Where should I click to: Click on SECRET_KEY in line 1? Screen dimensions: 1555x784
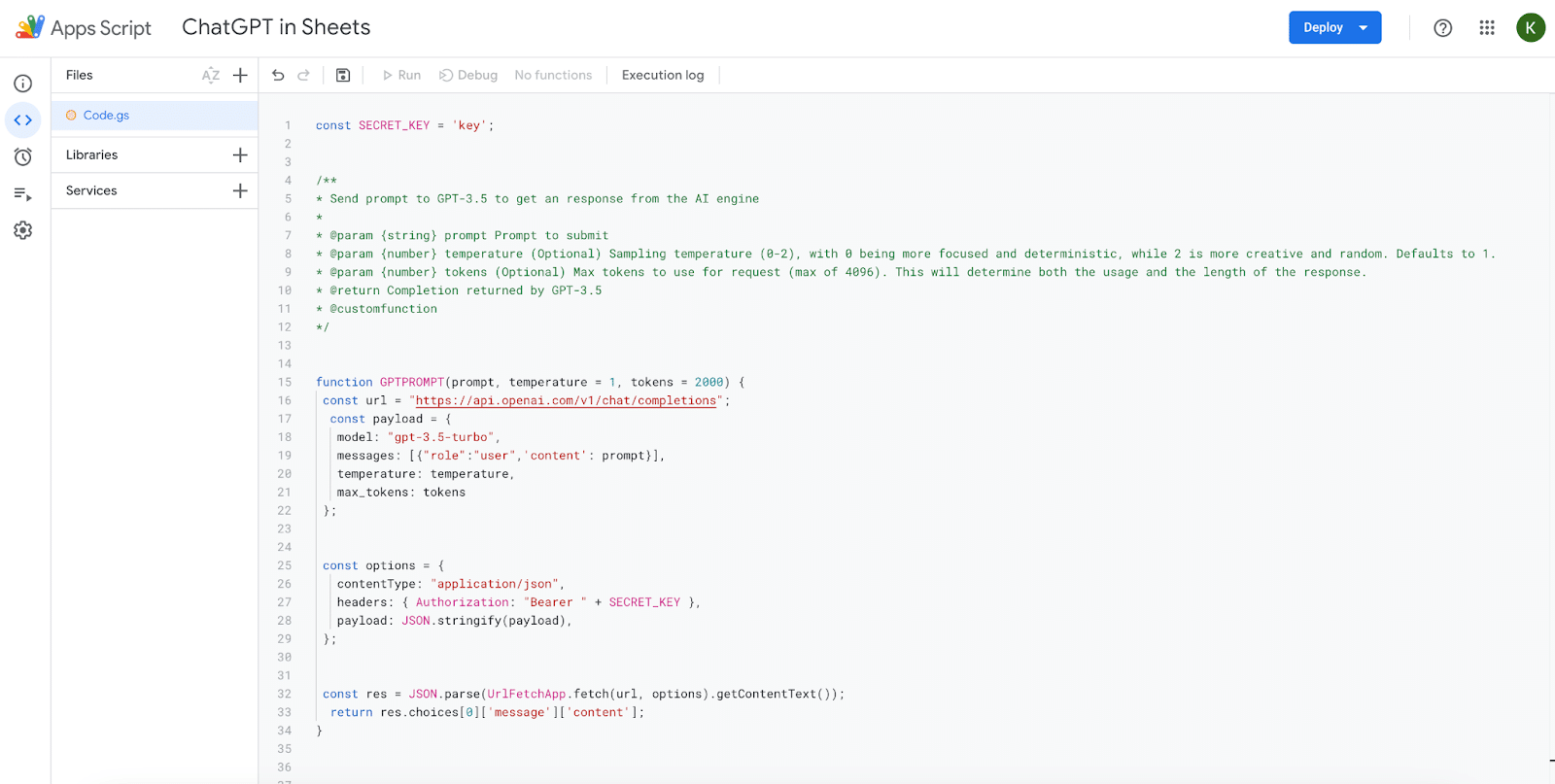(394, 125)
